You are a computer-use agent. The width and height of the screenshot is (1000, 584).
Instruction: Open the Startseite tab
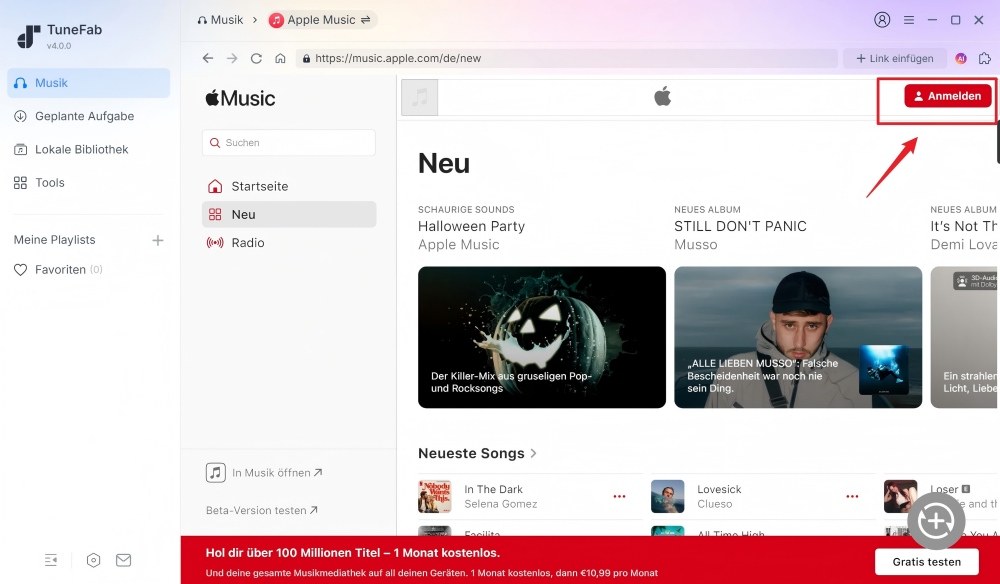click(x=260, y=186)
